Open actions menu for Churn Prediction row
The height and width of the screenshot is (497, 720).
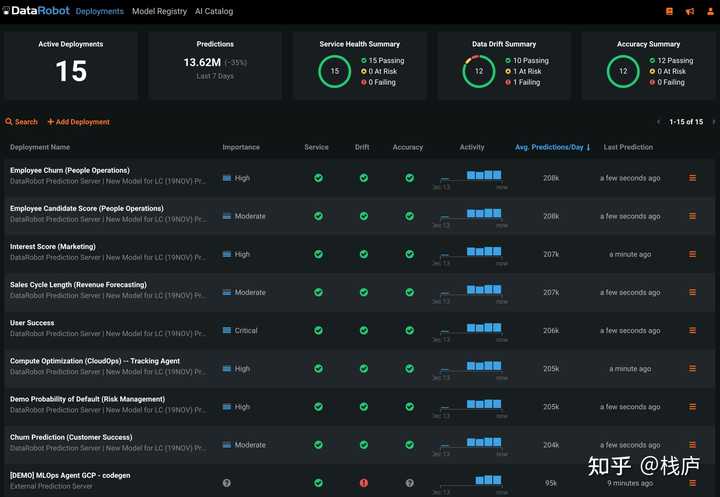point(692,445)
